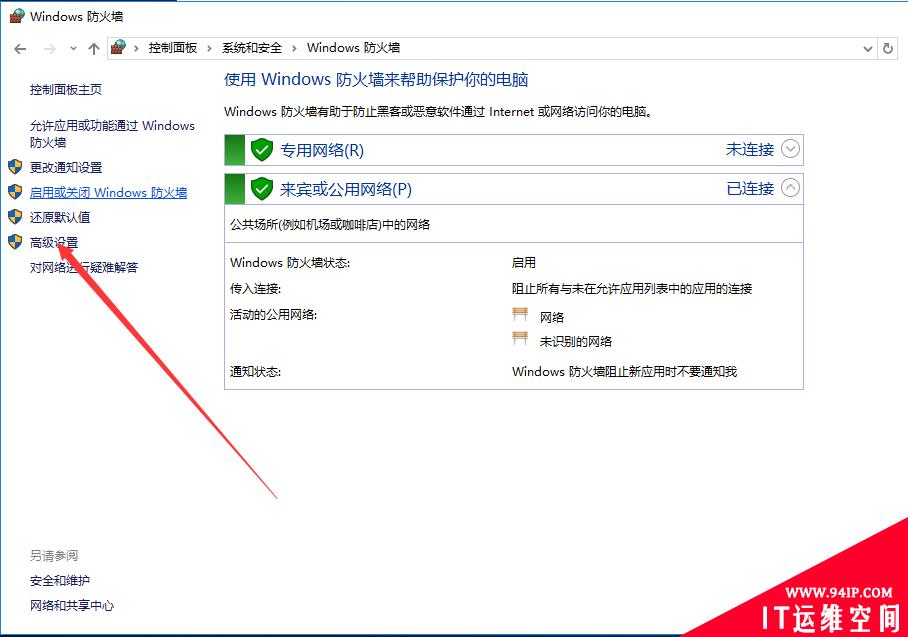Open 还原默认值 link

coord(60,217)
